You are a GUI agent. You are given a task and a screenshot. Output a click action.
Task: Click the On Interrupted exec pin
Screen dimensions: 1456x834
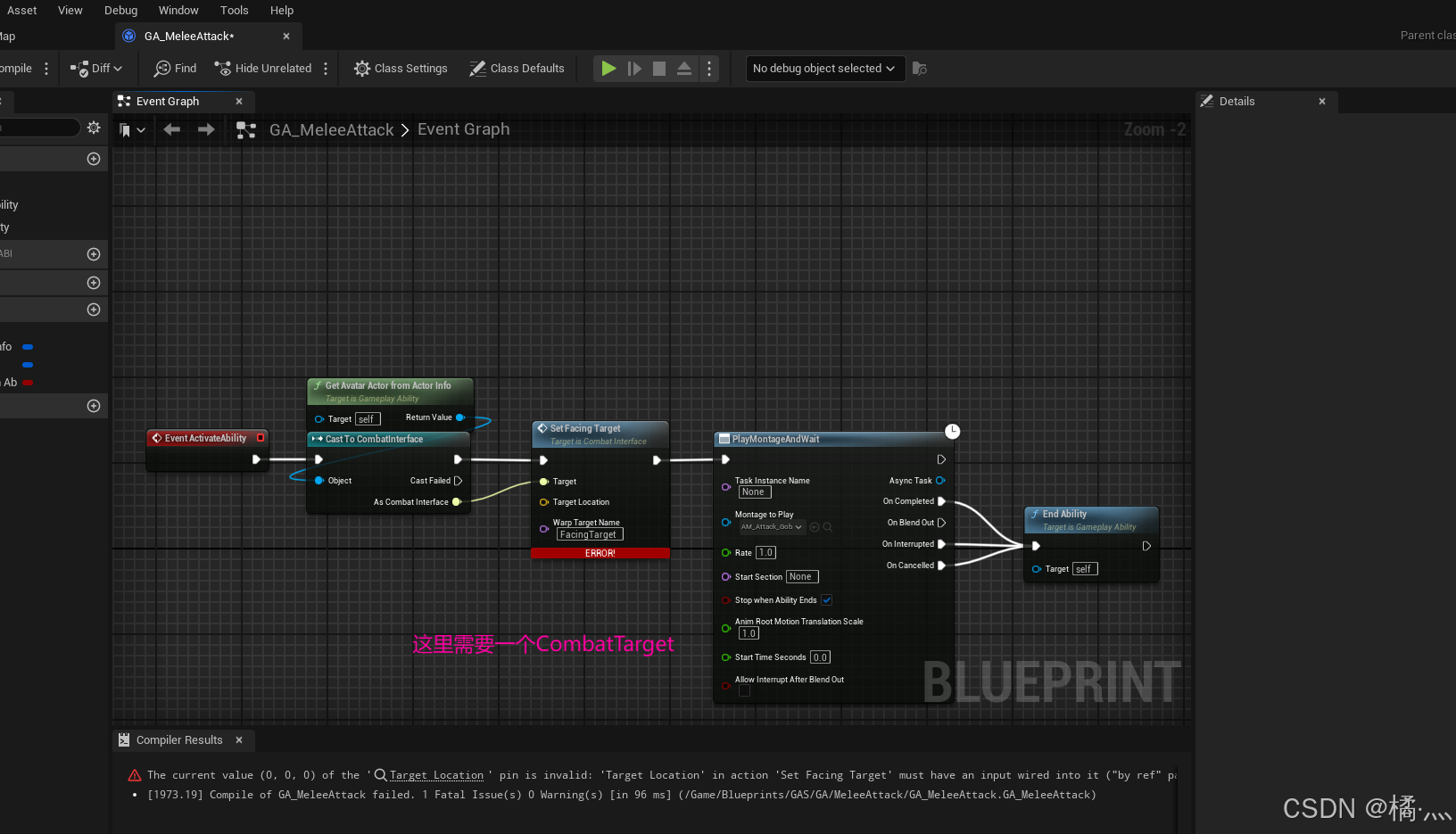(941, 544)
